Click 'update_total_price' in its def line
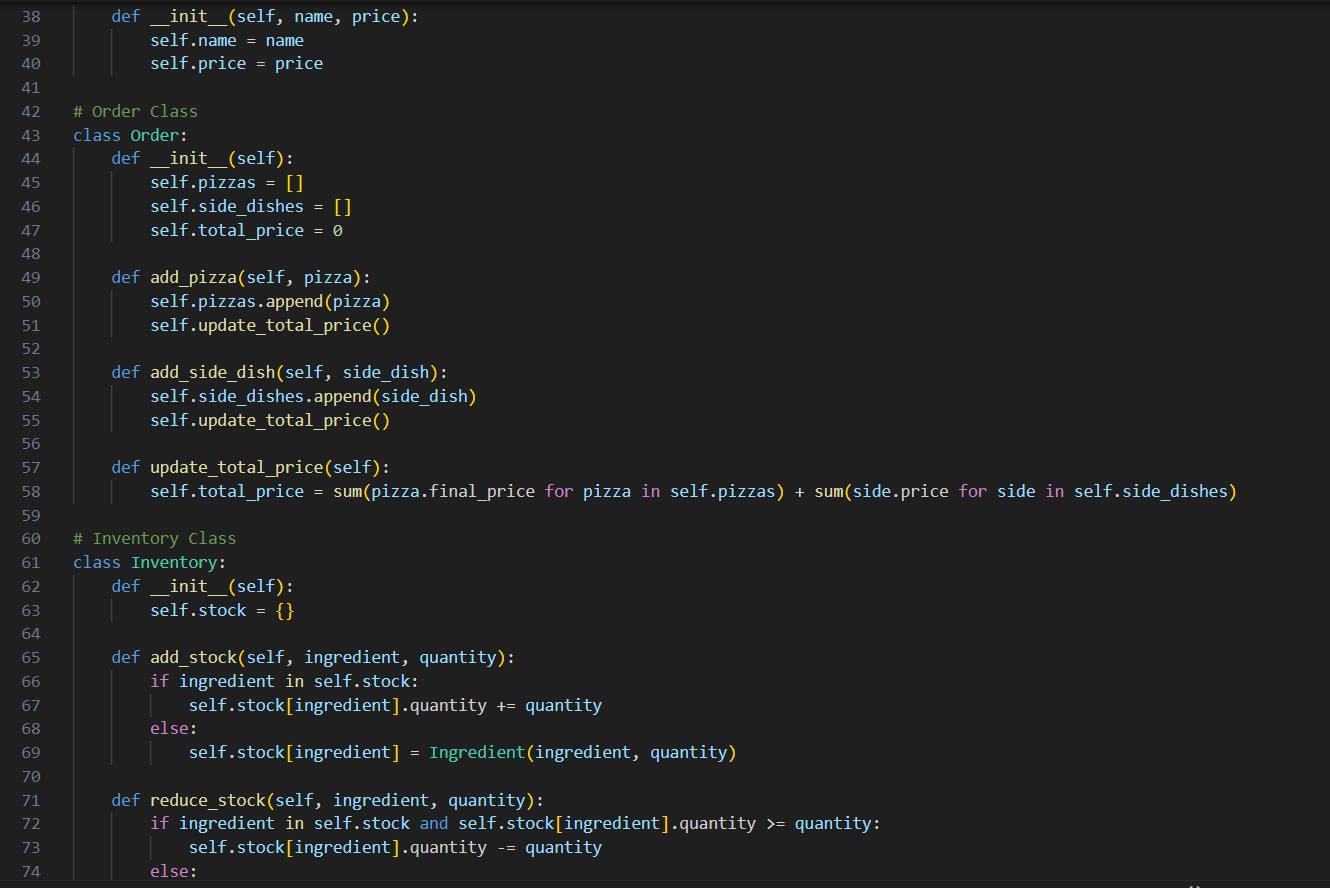This screenshot has width=1330, height=888. (x=236, y=467)
